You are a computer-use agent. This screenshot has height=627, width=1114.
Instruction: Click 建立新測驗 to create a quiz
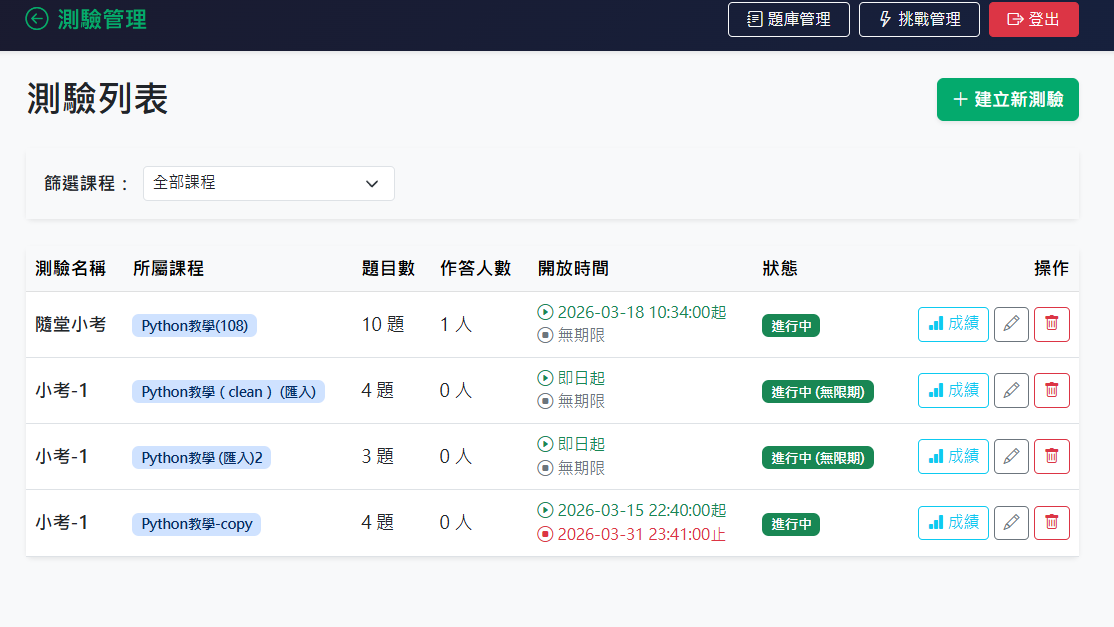[1007, 99]
